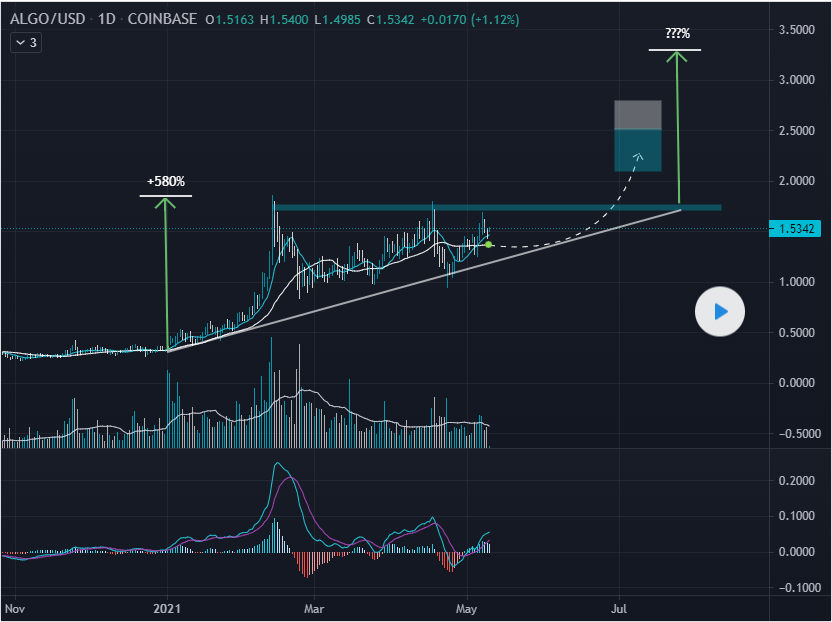The image size is (832, 622).
Task: Expand the collapsed indicators list showing 3
Action: [25, 43]
